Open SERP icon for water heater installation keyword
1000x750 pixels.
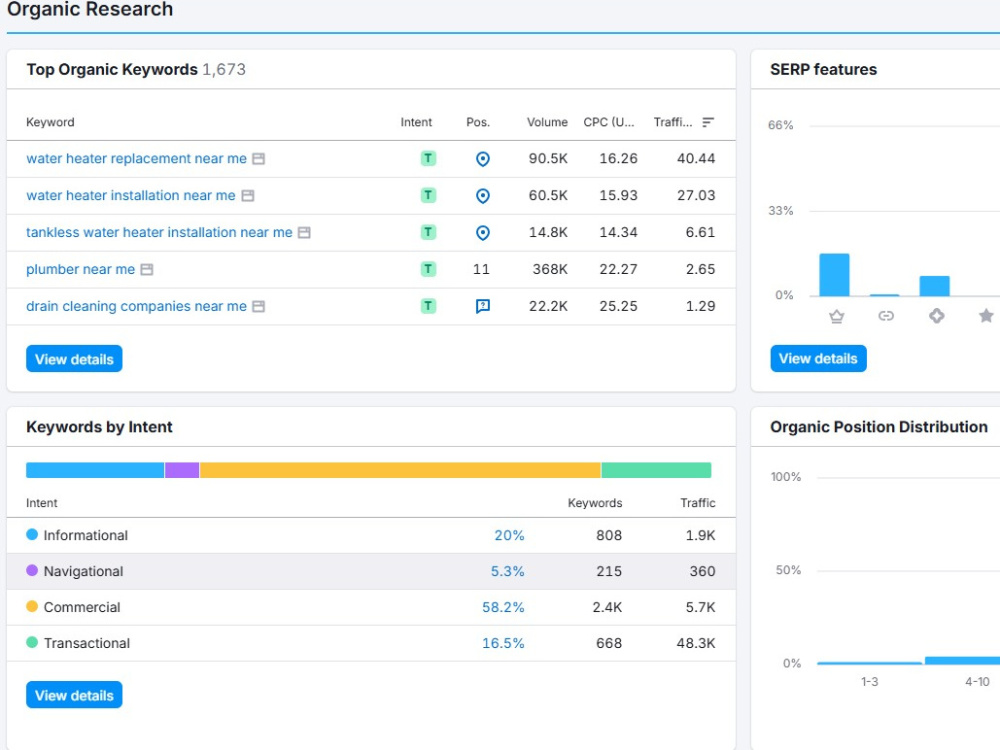coord(247,196)
